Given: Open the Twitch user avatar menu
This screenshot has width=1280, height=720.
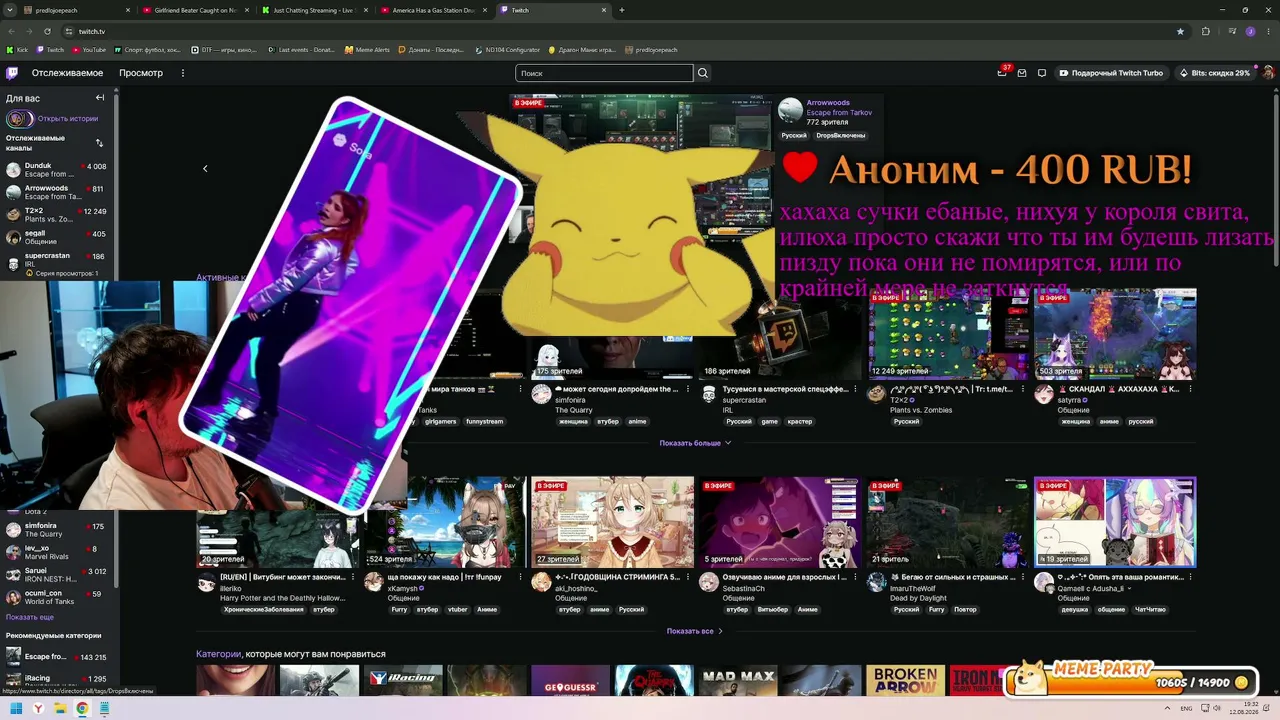Looking at the screenshot, I should 1268,73.
